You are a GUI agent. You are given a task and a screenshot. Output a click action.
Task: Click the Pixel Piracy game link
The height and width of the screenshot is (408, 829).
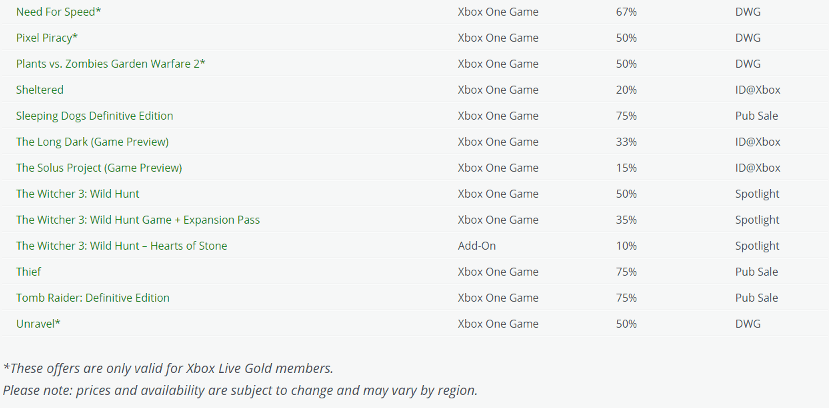(46, 38)
